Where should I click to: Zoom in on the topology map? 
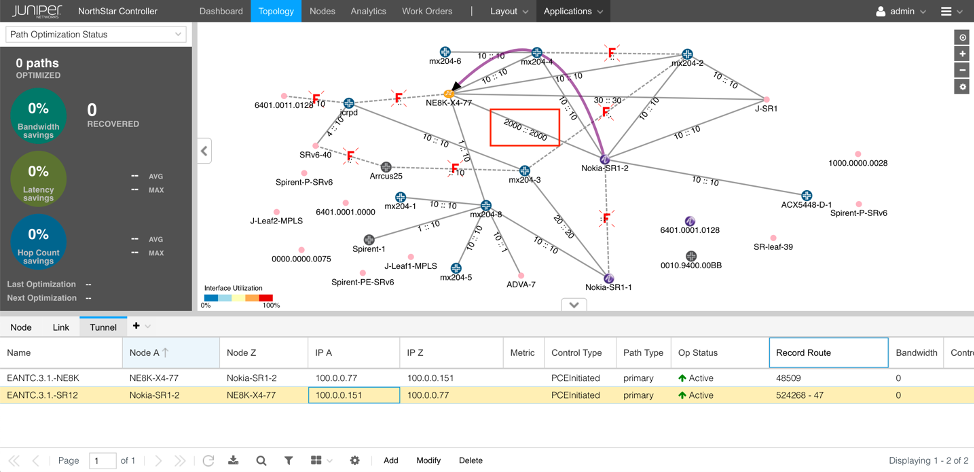pyautogui.click(x=962, y=53)
